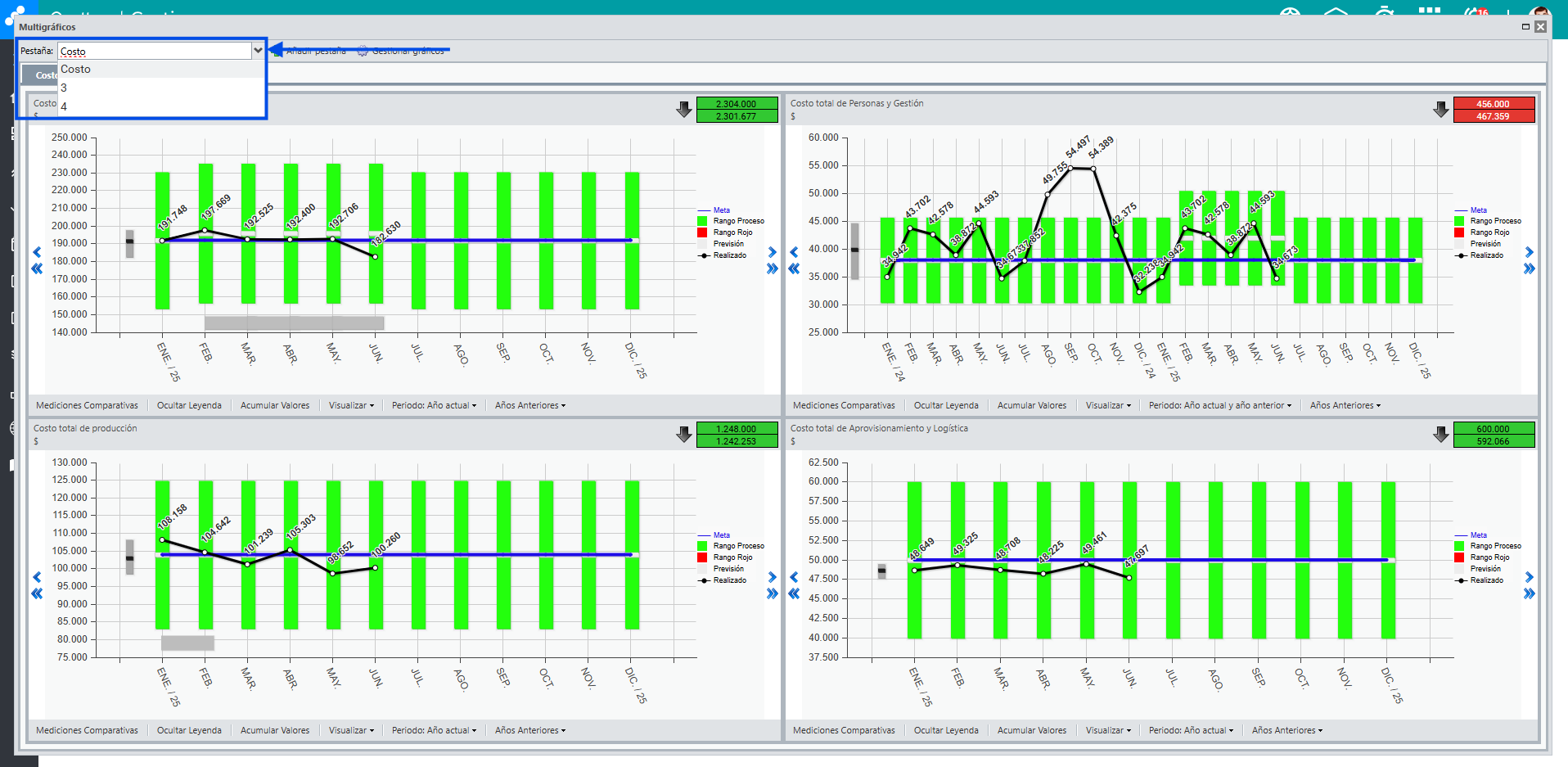1568x767 pixels.
Task: Toggle Mediciones Comparativas on Aprovisionamiento y Logística chart
Action: [844, 730]
